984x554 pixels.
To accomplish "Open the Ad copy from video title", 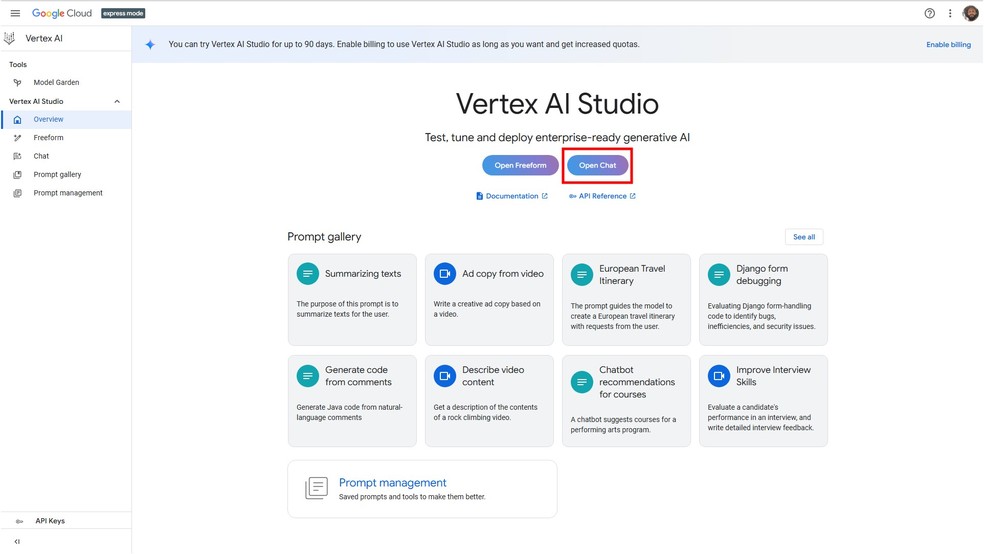I will point(503,274).
